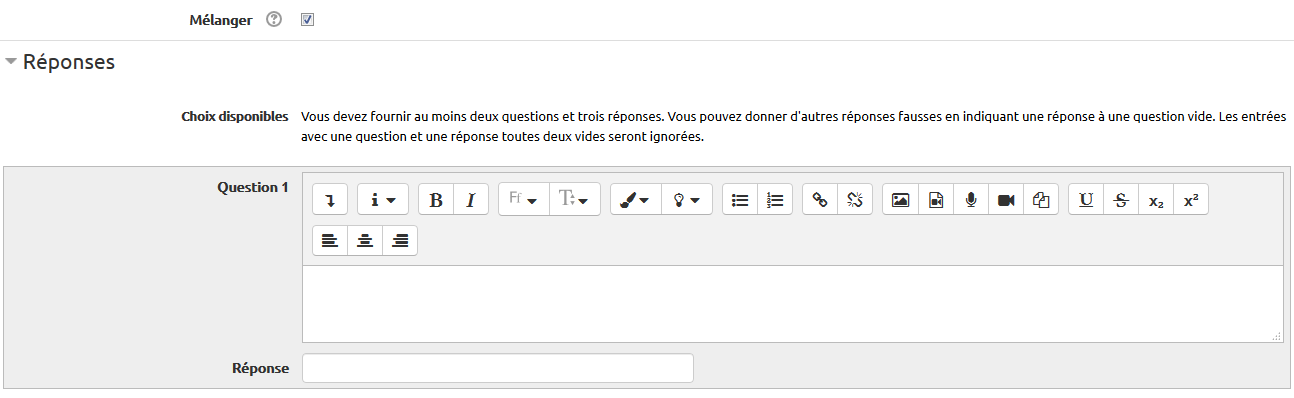Viewport: 1294px width, 398px height.
Task: Collapse the Réponses section
Action: coord(60,62)
